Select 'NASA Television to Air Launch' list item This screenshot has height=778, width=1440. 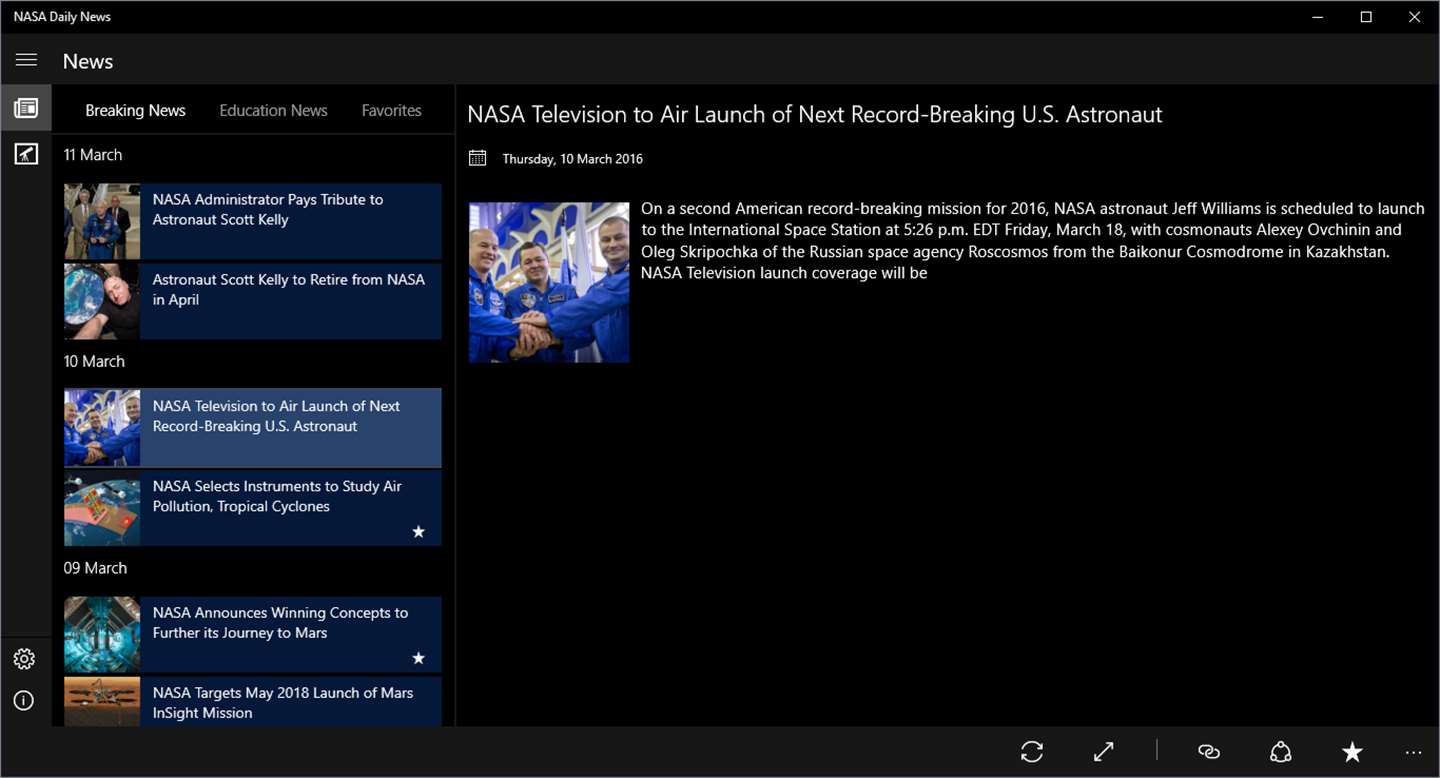[x=253, y=427]
